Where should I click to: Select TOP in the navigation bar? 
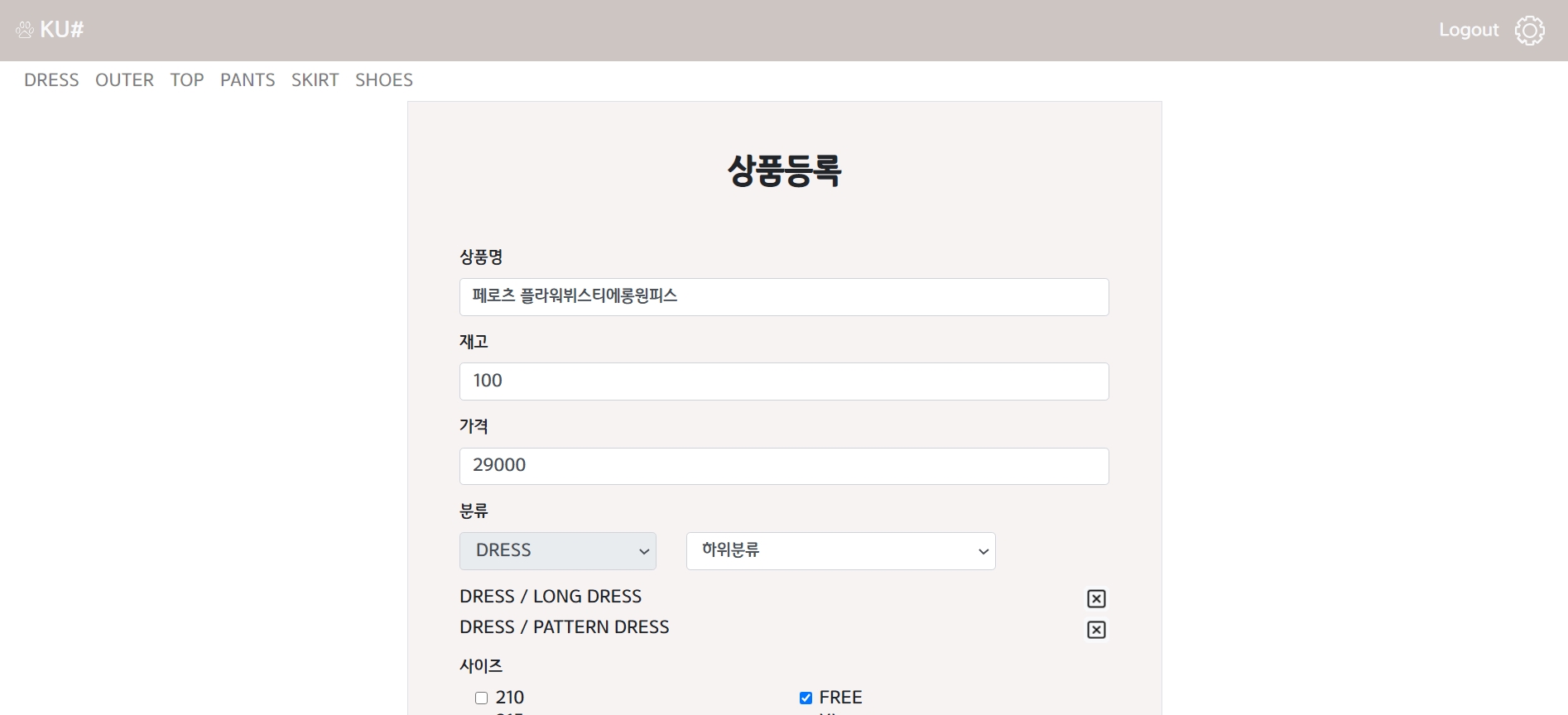pos(187,80)
